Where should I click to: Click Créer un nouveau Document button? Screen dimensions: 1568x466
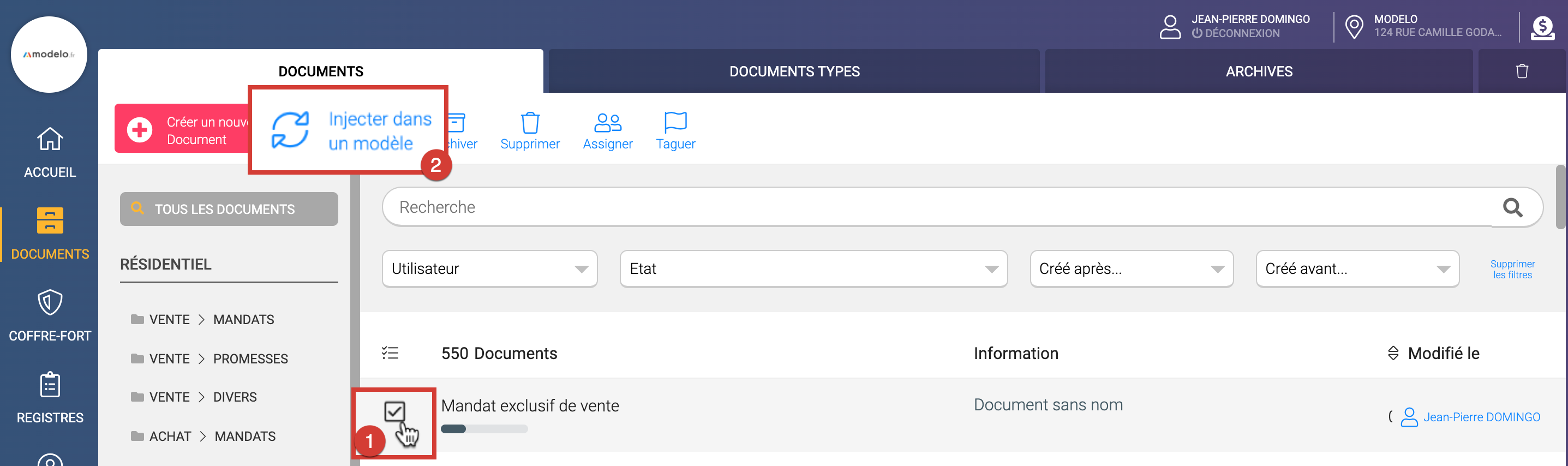[183, 130]
